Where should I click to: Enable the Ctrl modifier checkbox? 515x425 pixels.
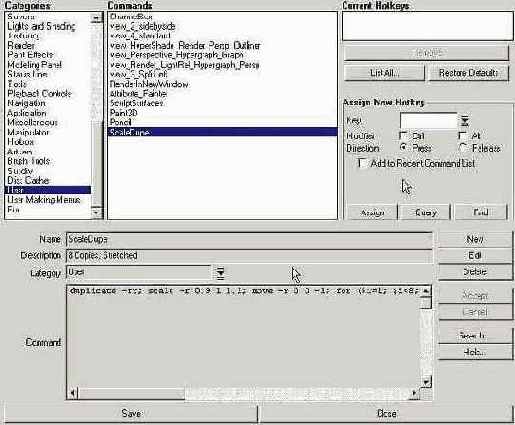coord(403,135)
